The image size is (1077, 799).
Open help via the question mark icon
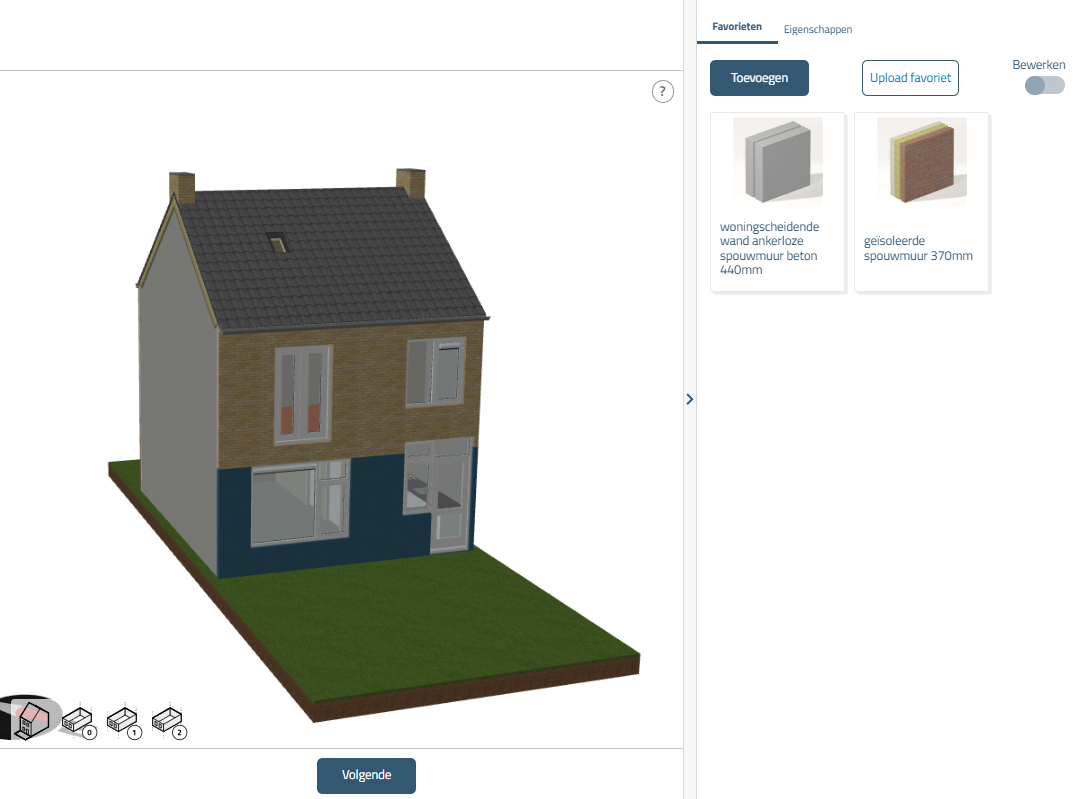pos(662,92)
